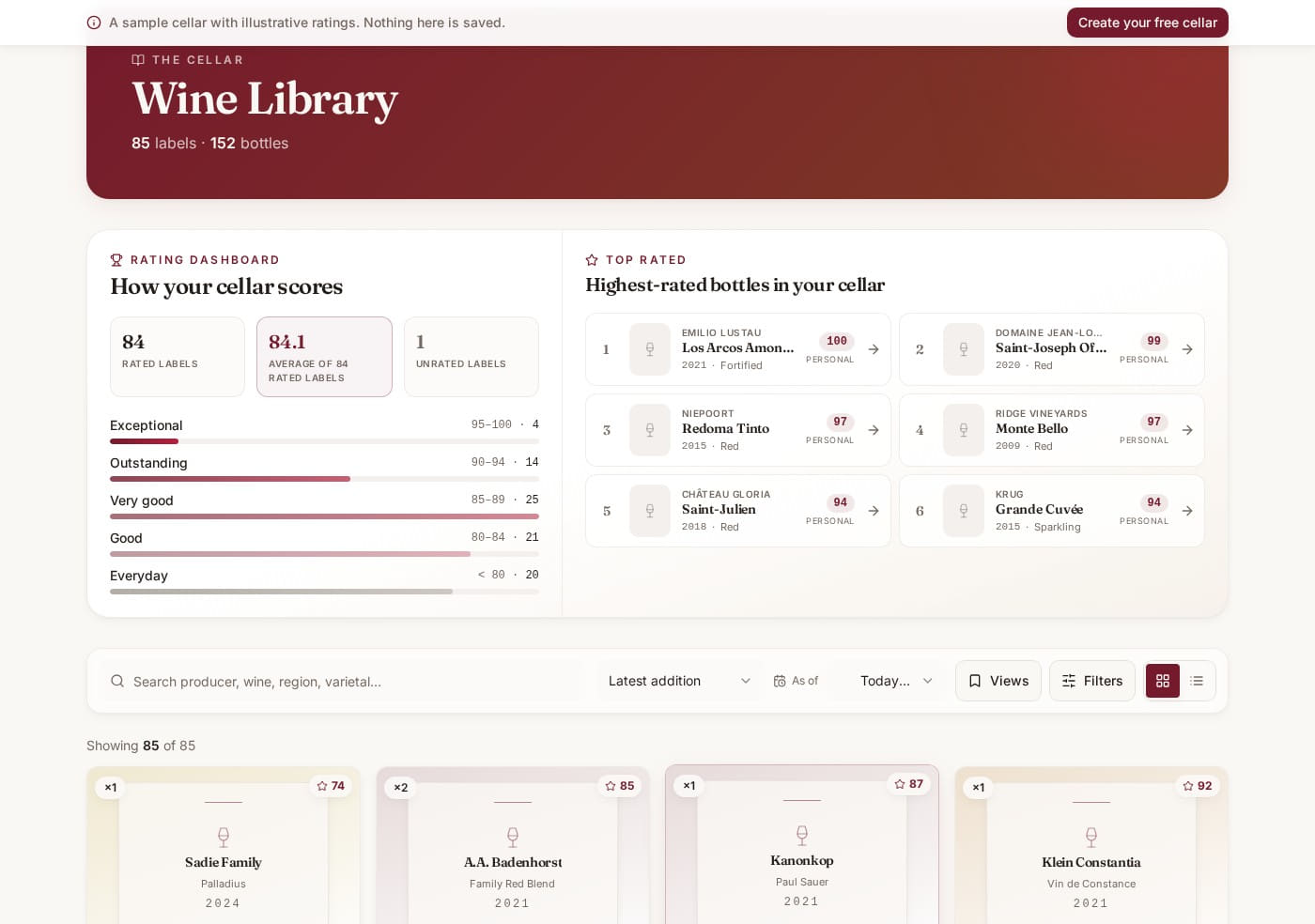
Task: Open Grande Cuvée via its arrow icon
Action: pyautogui.click(x=1187, y=511)
